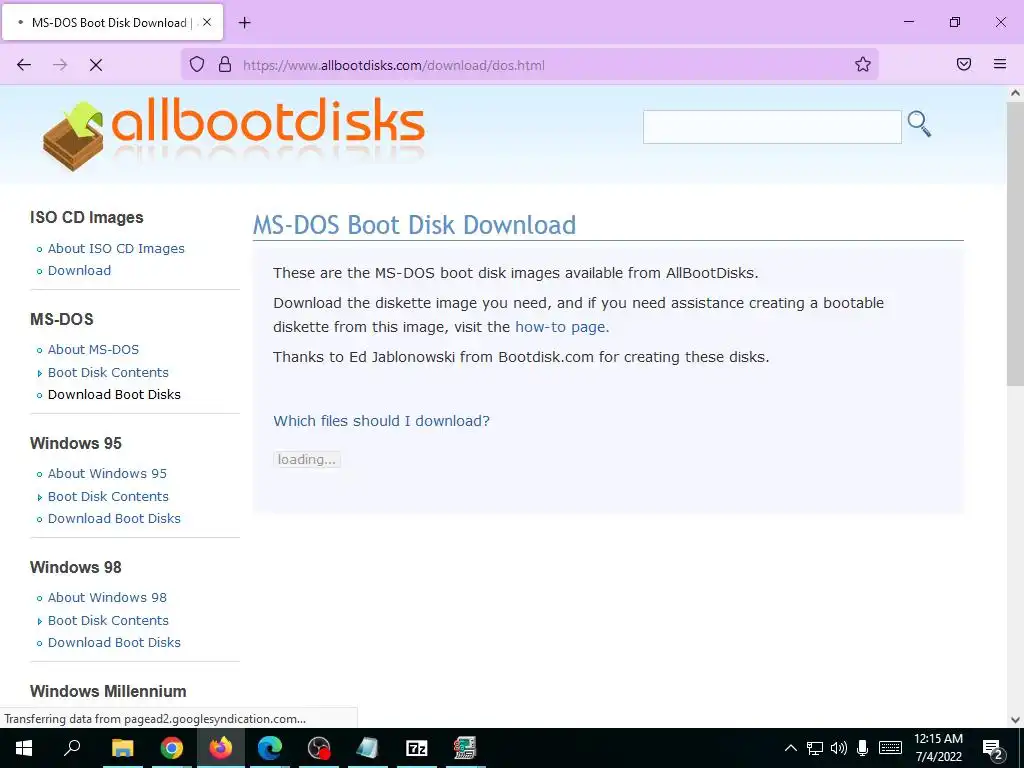Click the forward navigation arrow
Image resolution: width=1024 pixels, height=768 pixels.
(60, 65)
